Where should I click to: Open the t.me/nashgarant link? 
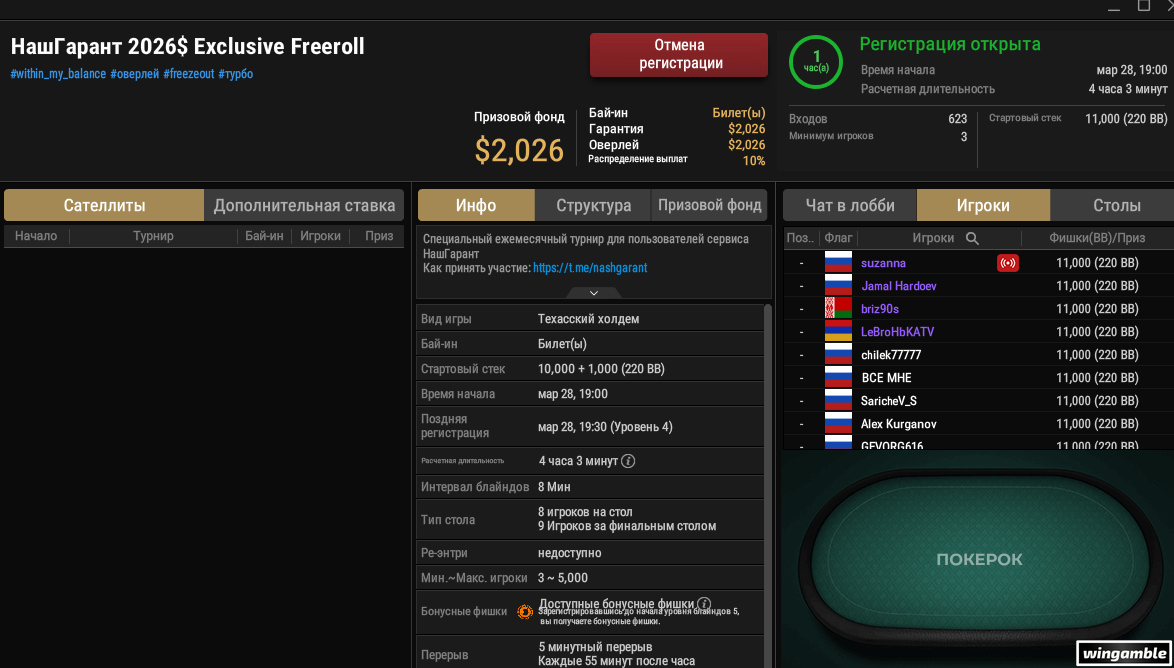pyautogui.click(x=590, y=267)
